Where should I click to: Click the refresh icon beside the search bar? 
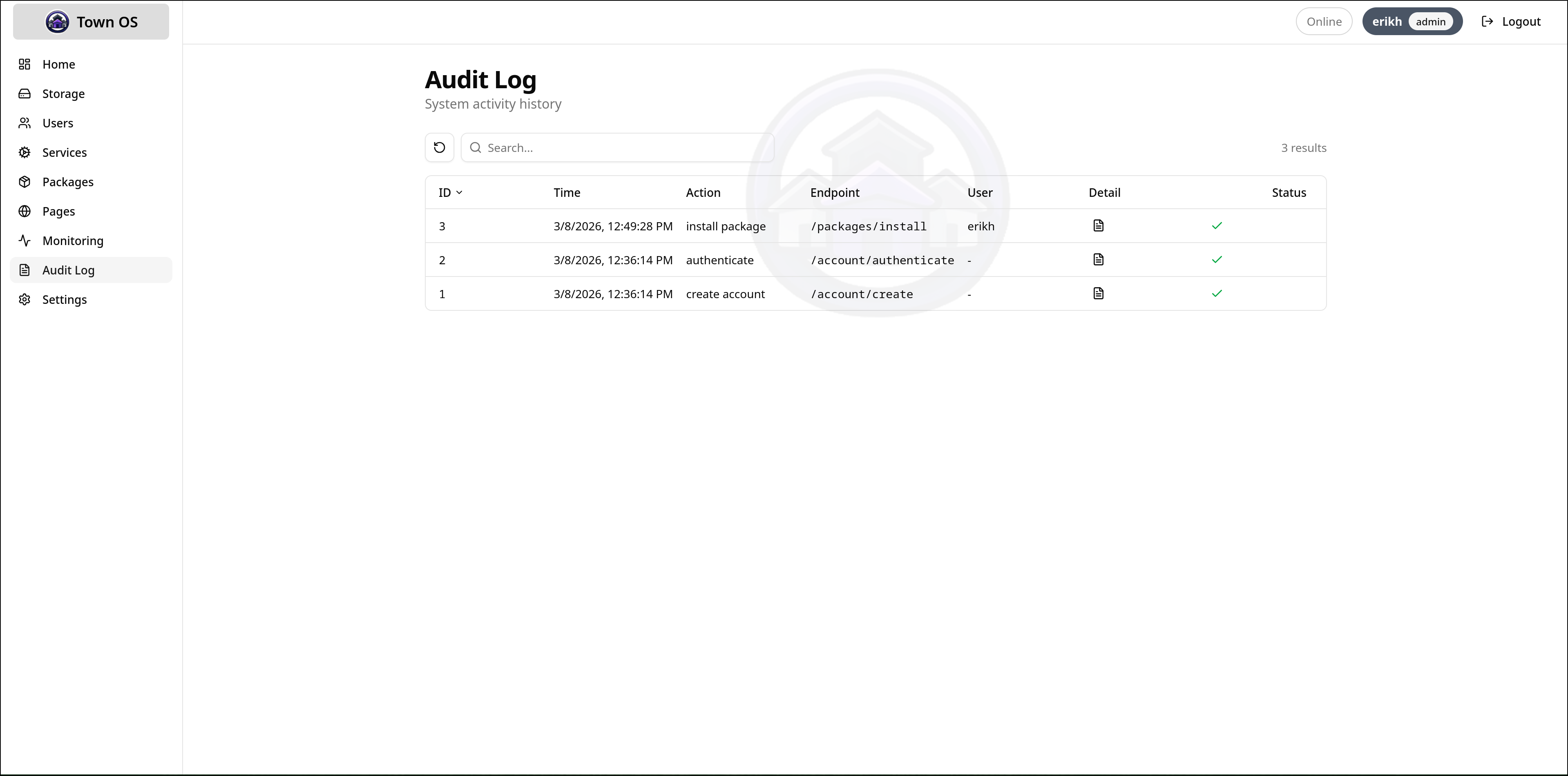[x=440, y=147]
